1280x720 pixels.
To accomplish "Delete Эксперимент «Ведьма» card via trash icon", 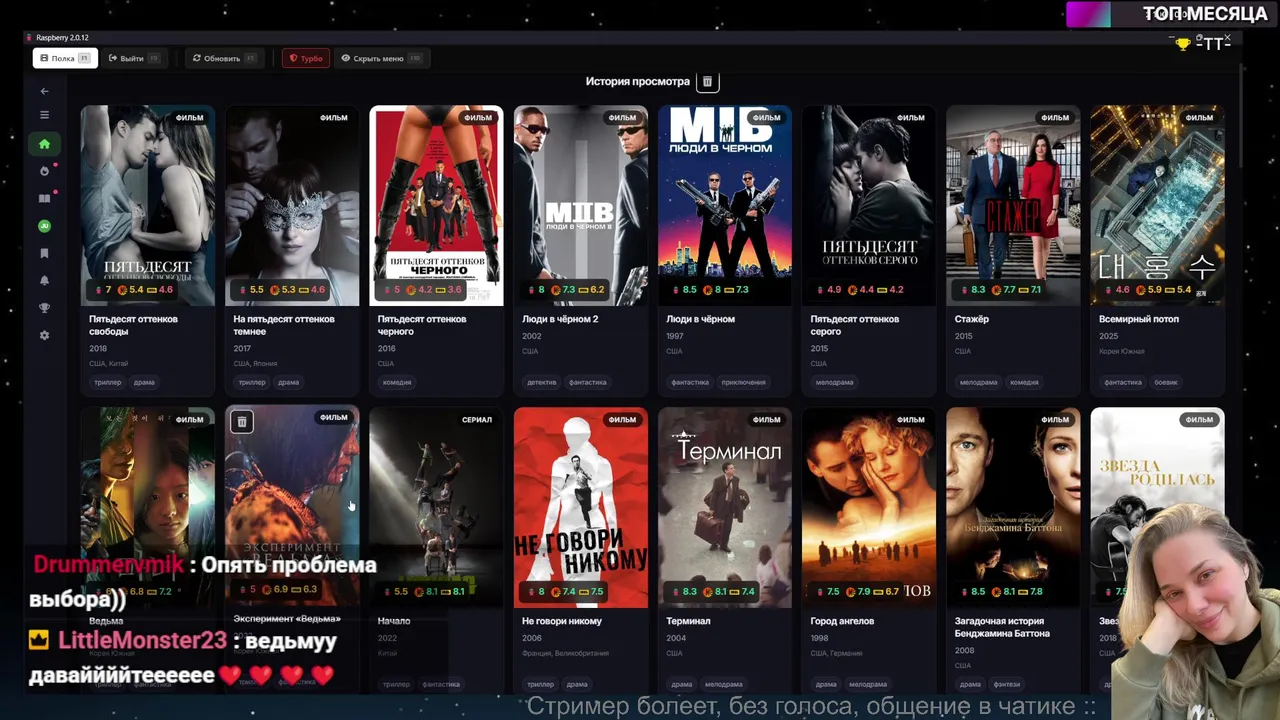I will pyautogui.click(x=242, y=422).
